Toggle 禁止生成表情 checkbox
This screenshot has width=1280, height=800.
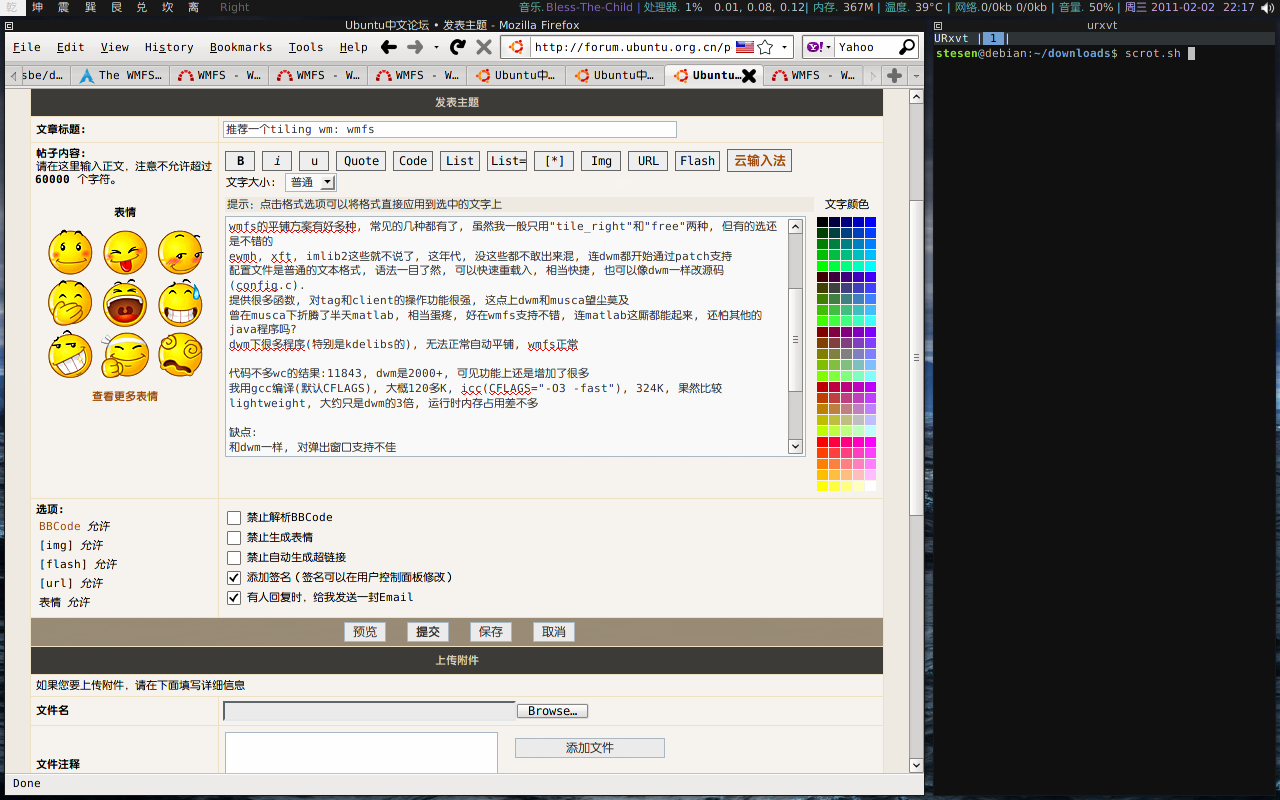[x=234, y=538]
